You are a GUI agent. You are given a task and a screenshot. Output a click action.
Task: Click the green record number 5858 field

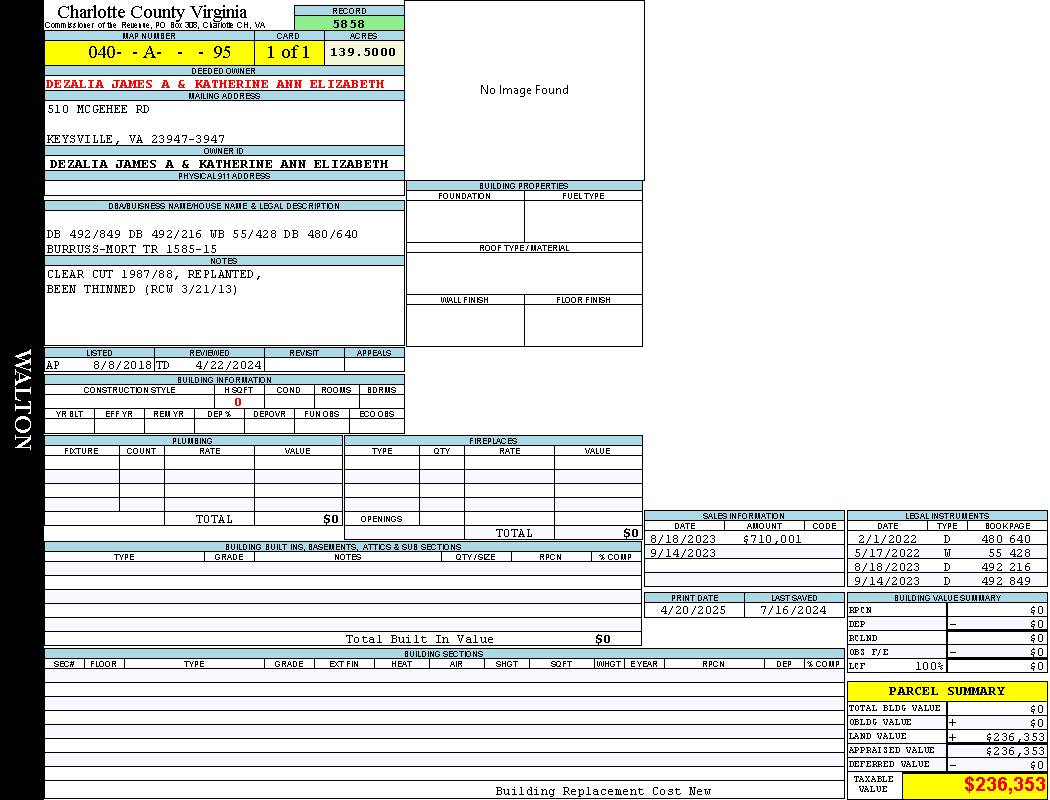pyautogui.click(x=349, y=23)
